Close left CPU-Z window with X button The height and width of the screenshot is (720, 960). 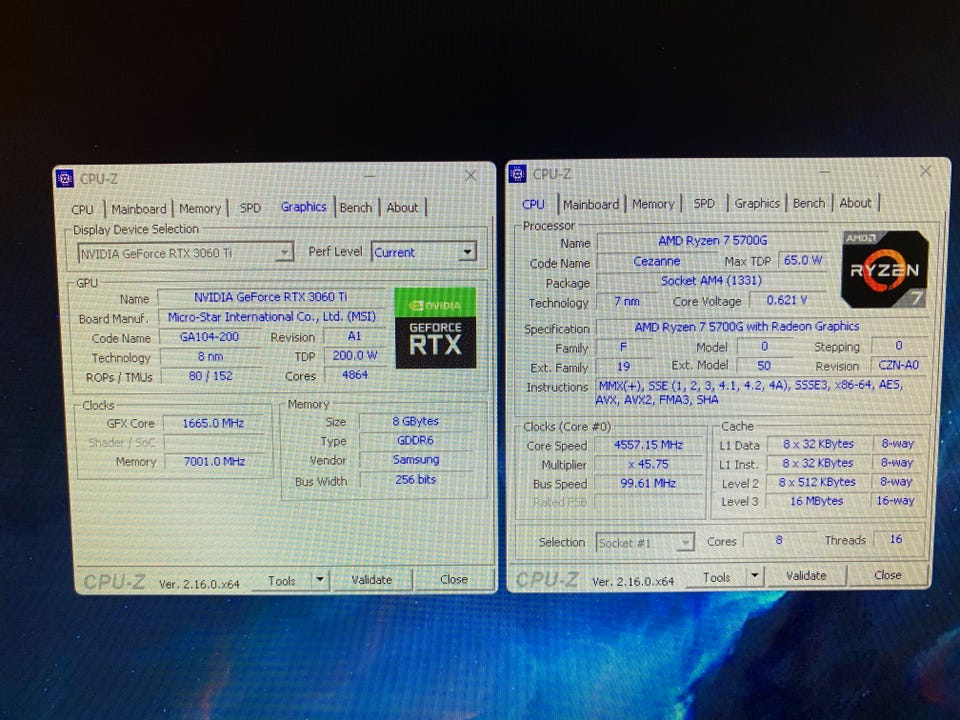coord(470,176)
